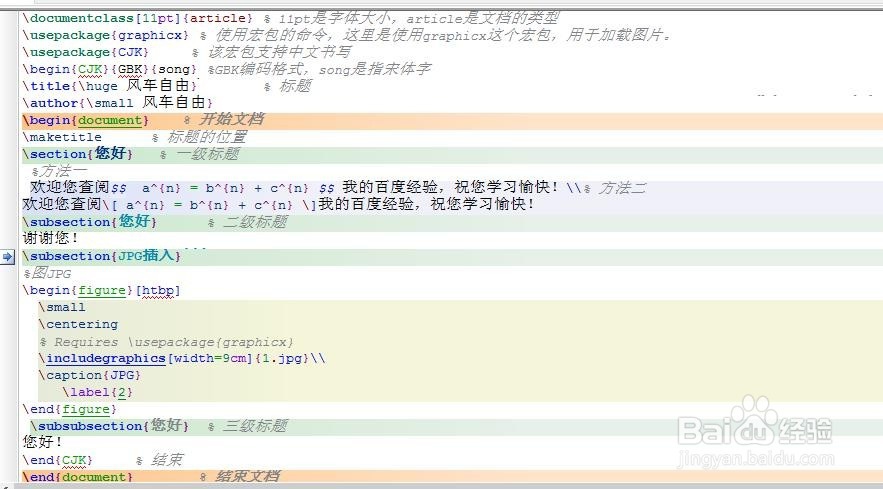This screenshot has height=489, width=883.
Task: Click the \caption{JPG} line
Action: point(90,375)
